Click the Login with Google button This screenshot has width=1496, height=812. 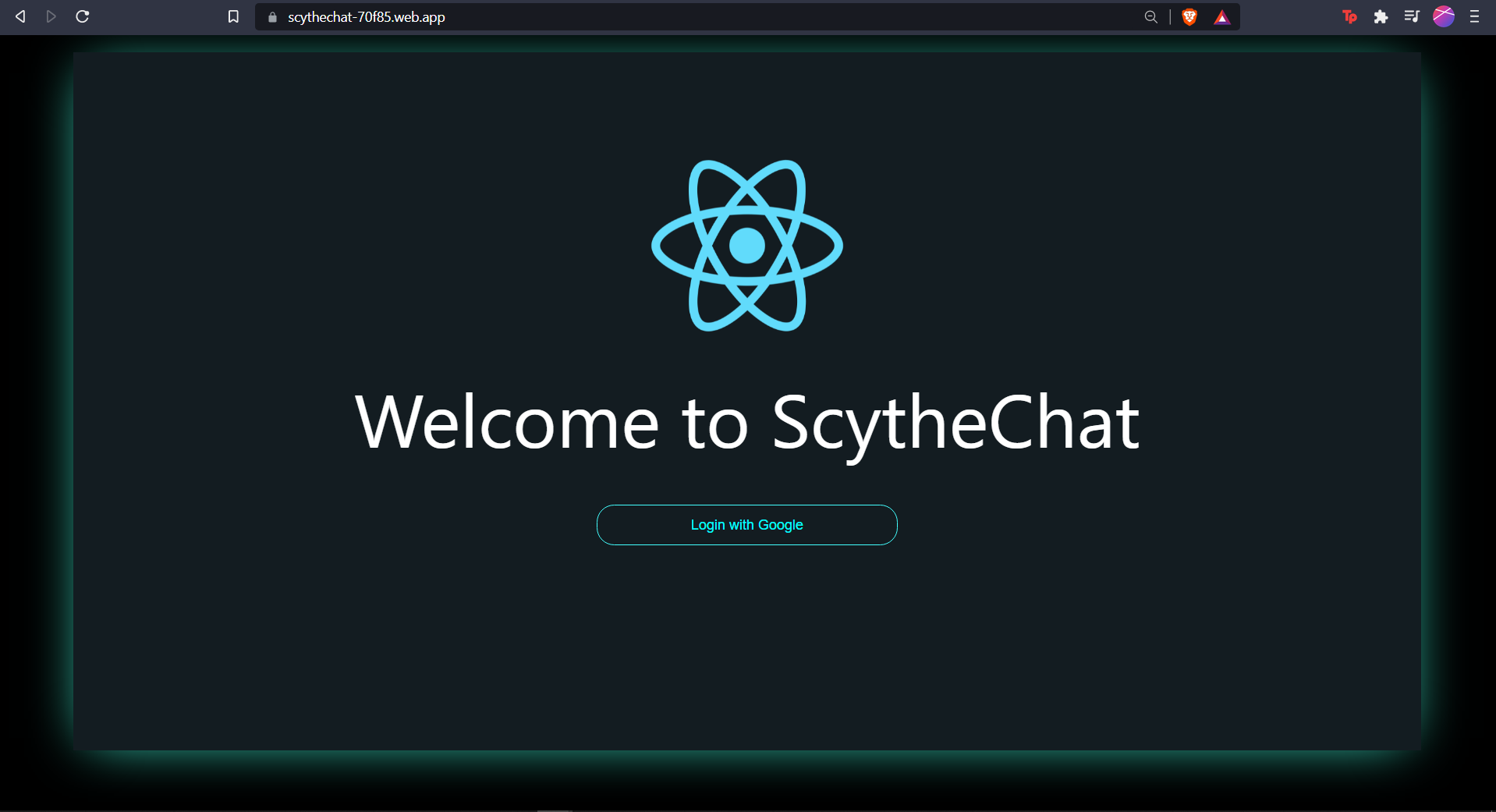click(746, 524)
